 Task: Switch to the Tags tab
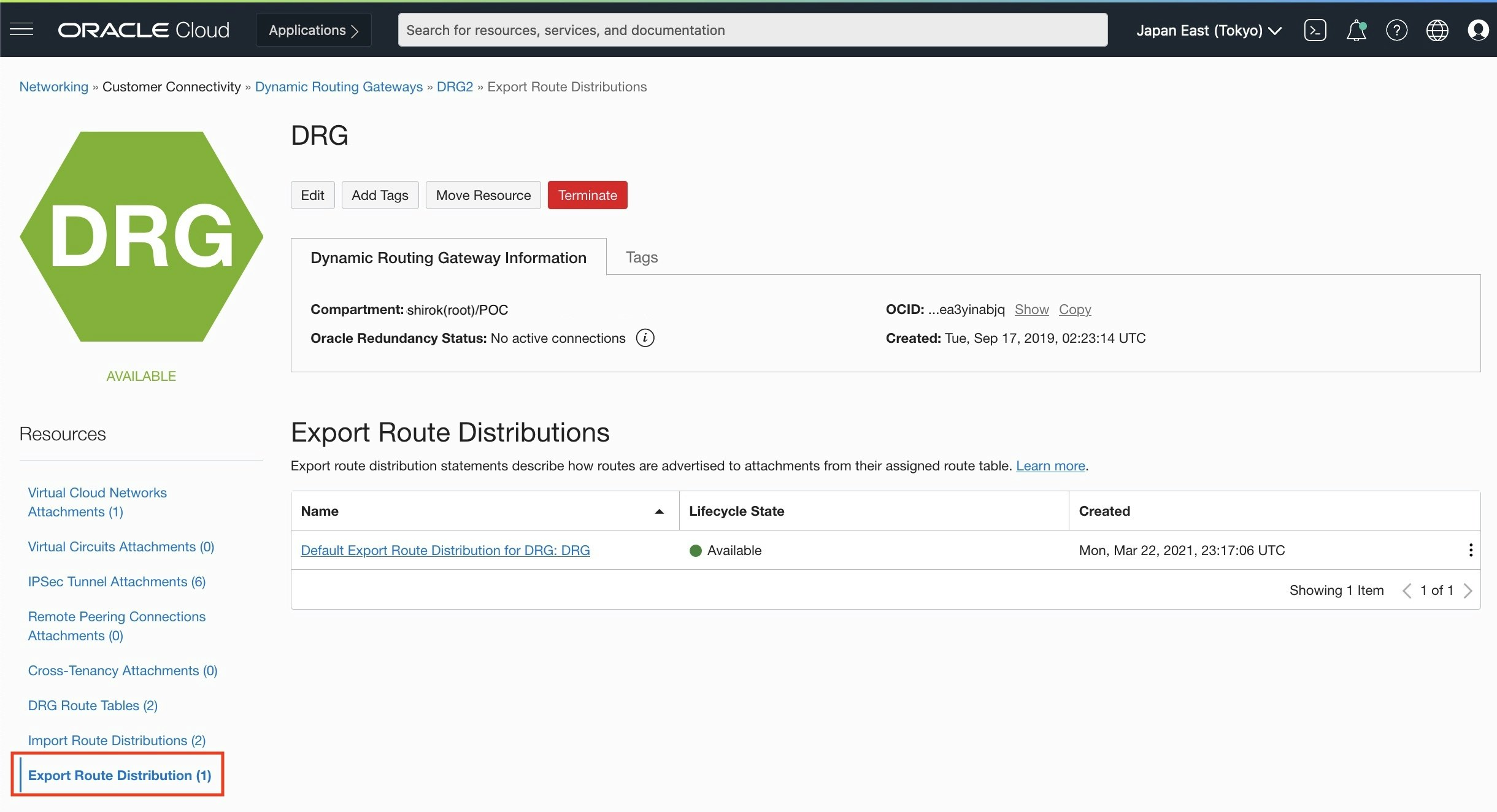(x=641, y=257)
